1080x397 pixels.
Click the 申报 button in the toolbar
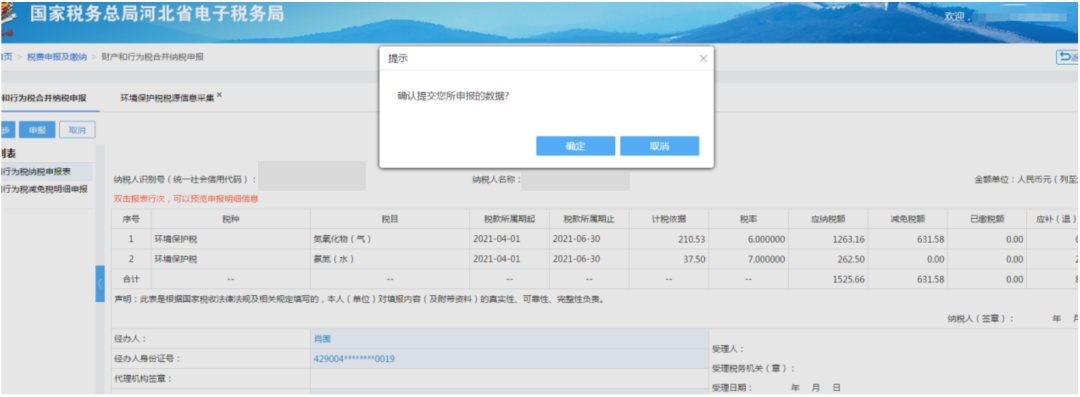37,130
